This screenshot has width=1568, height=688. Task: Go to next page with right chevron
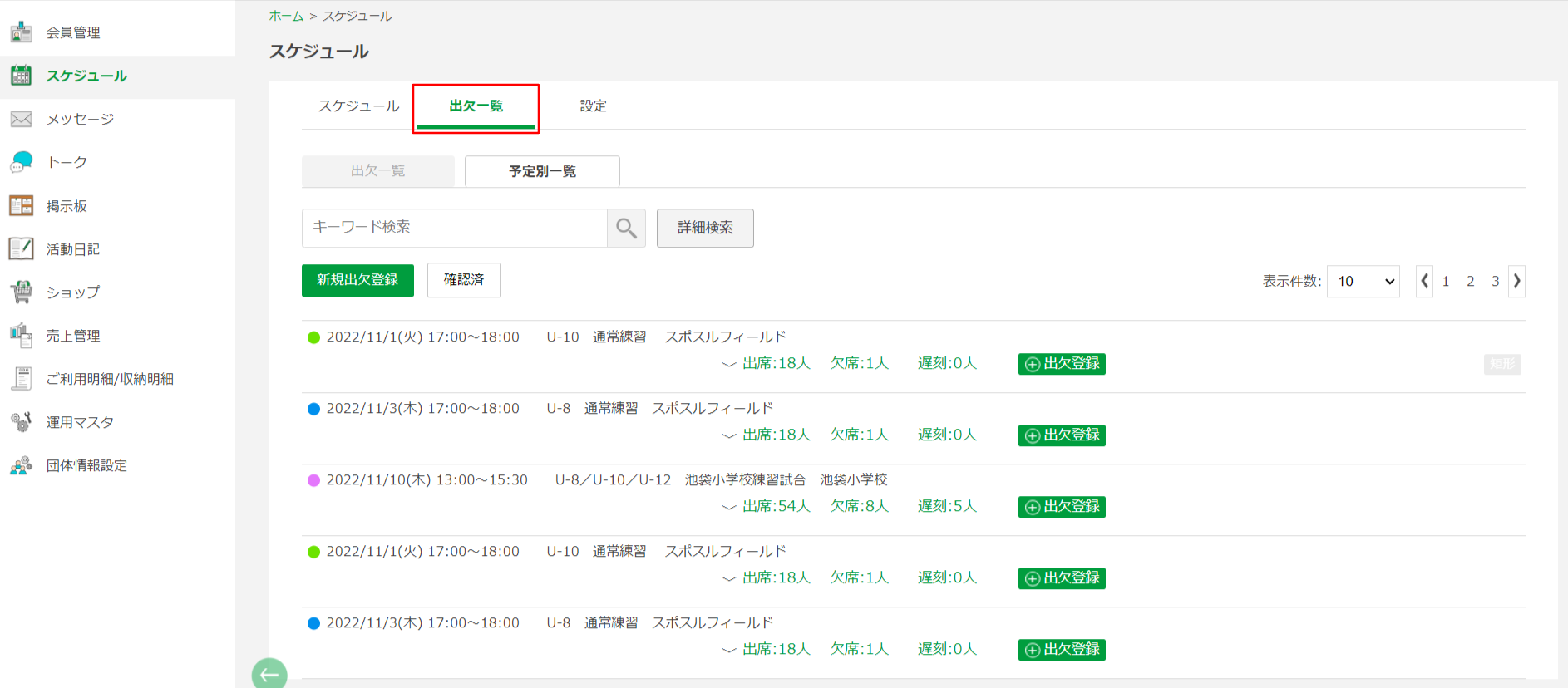[x=1516, y=281]
